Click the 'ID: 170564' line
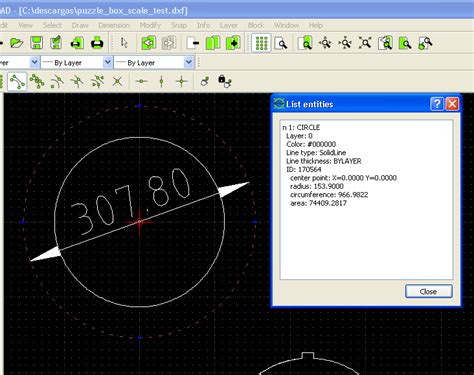Viewport: 474px width, 375px height. [304, 169]
